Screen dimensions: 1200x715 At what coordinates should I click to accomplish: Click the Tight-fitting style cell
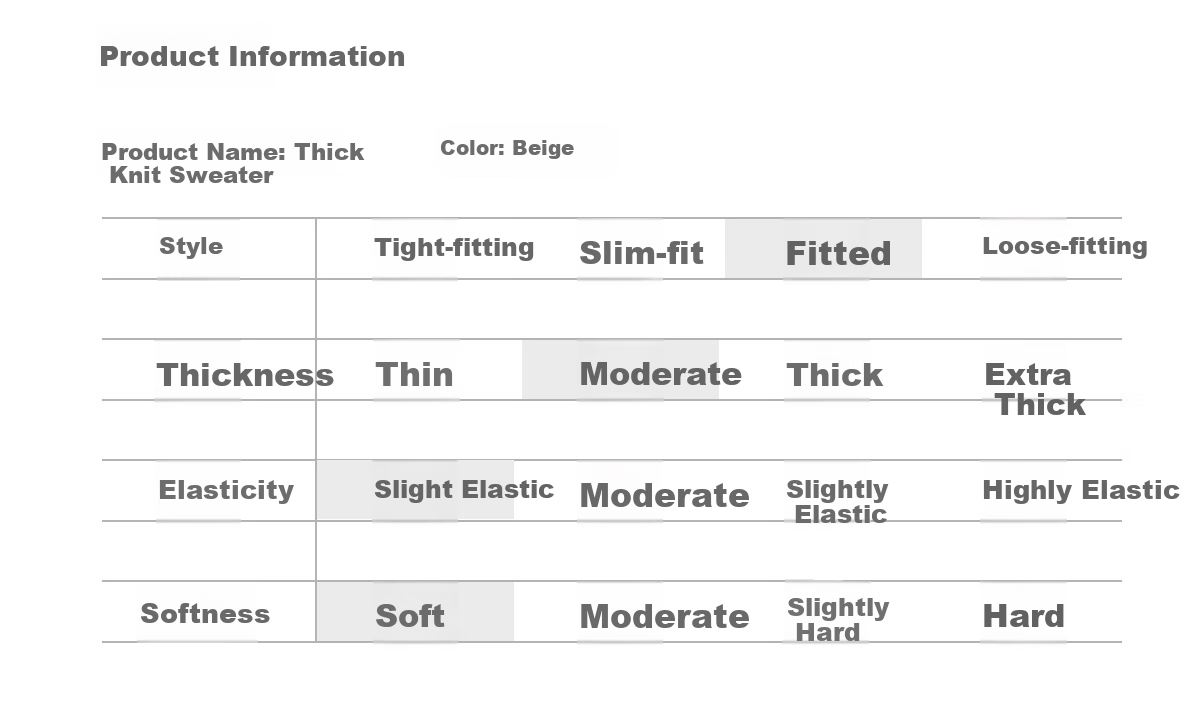tap(454, 248)
